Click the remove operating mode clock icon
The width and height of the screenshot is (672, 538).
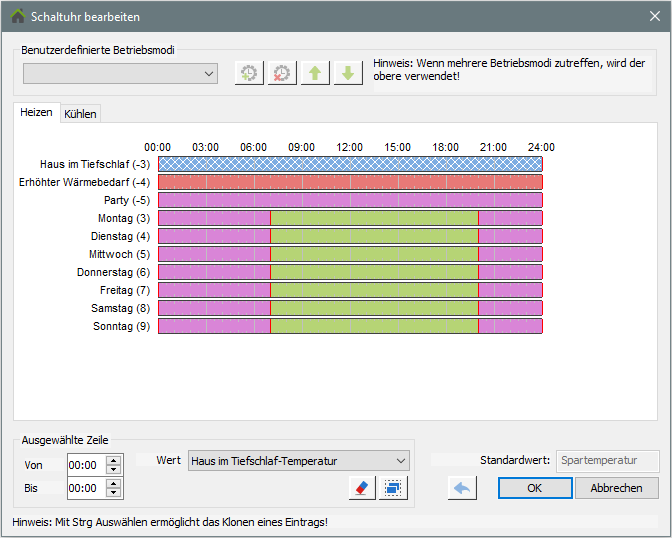click(x=282, y=73)
